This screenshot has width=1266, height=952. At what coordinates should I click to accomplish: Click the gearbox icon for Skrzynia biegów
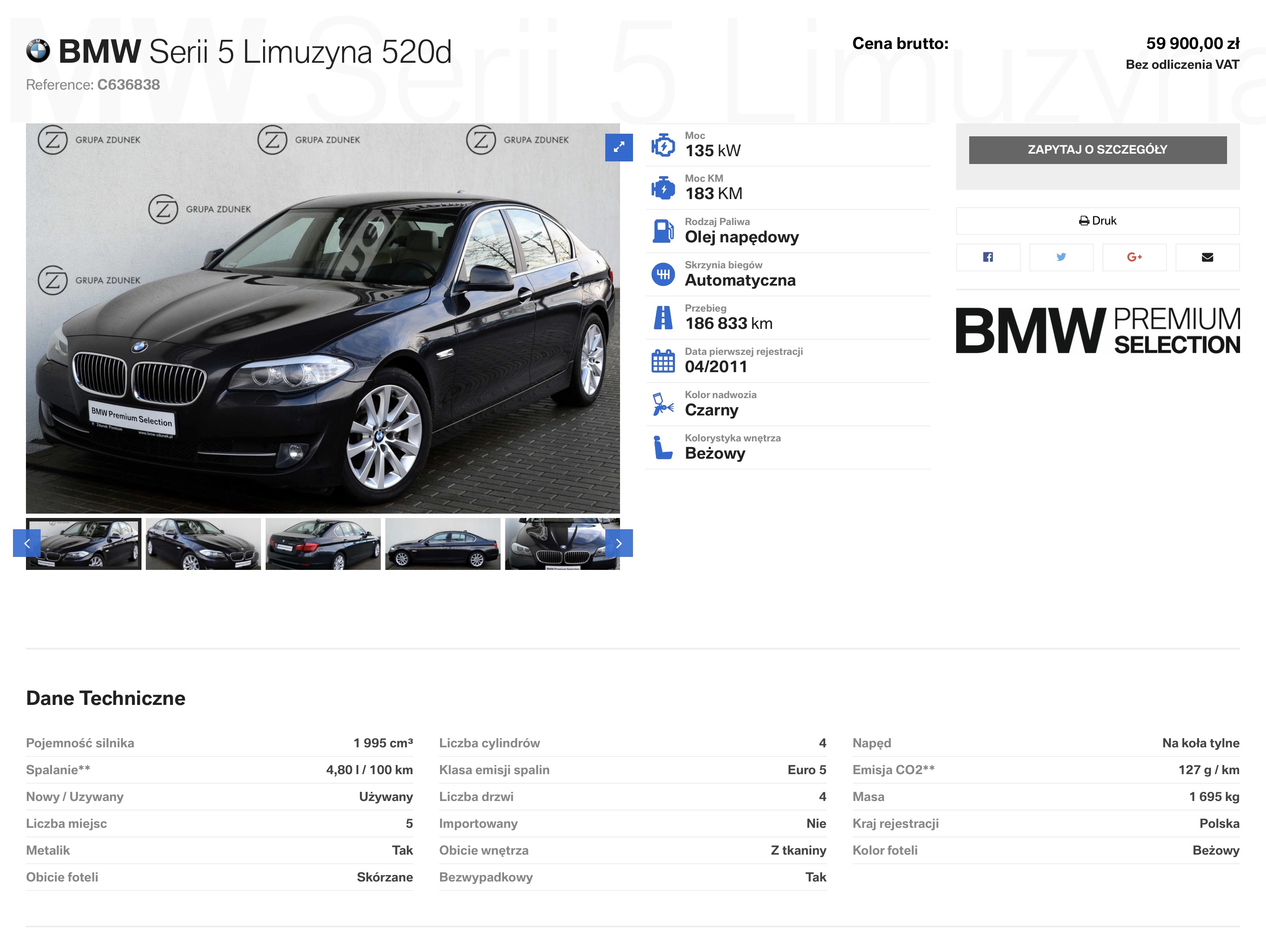[663, 274]
